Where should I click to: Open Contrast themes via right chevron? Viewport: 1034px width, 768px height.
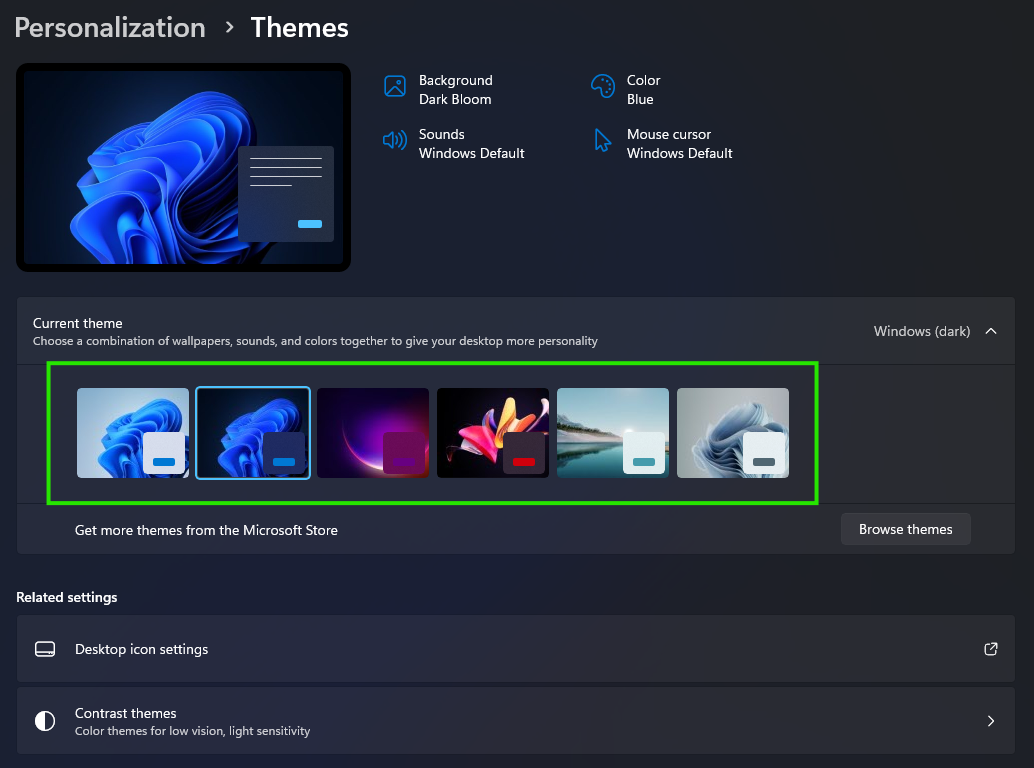pyautogui.click(x=990, y=721)
